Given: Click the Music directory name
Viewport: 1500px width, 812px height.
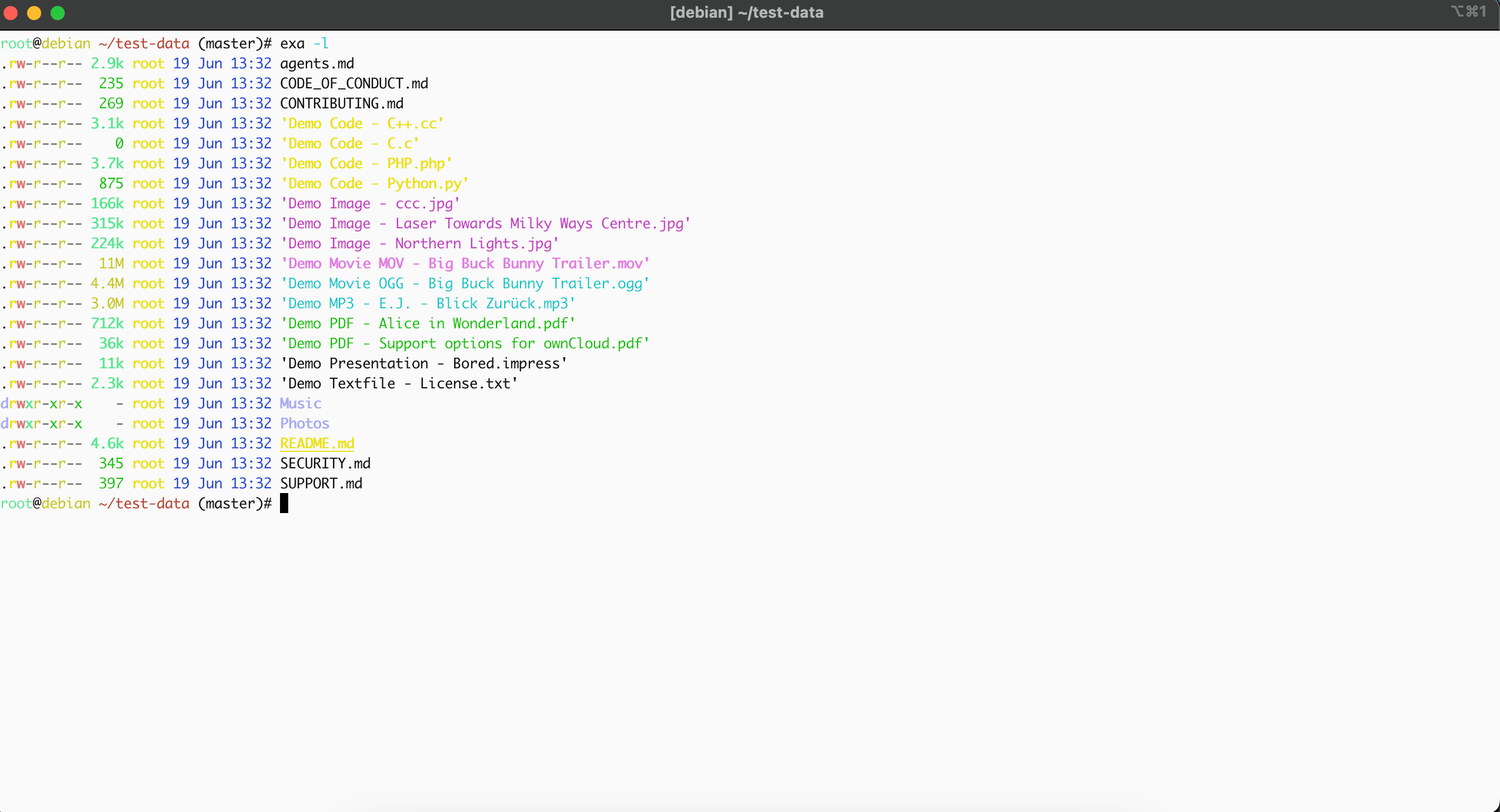Looking at the screenshot, I should (301, 403).
